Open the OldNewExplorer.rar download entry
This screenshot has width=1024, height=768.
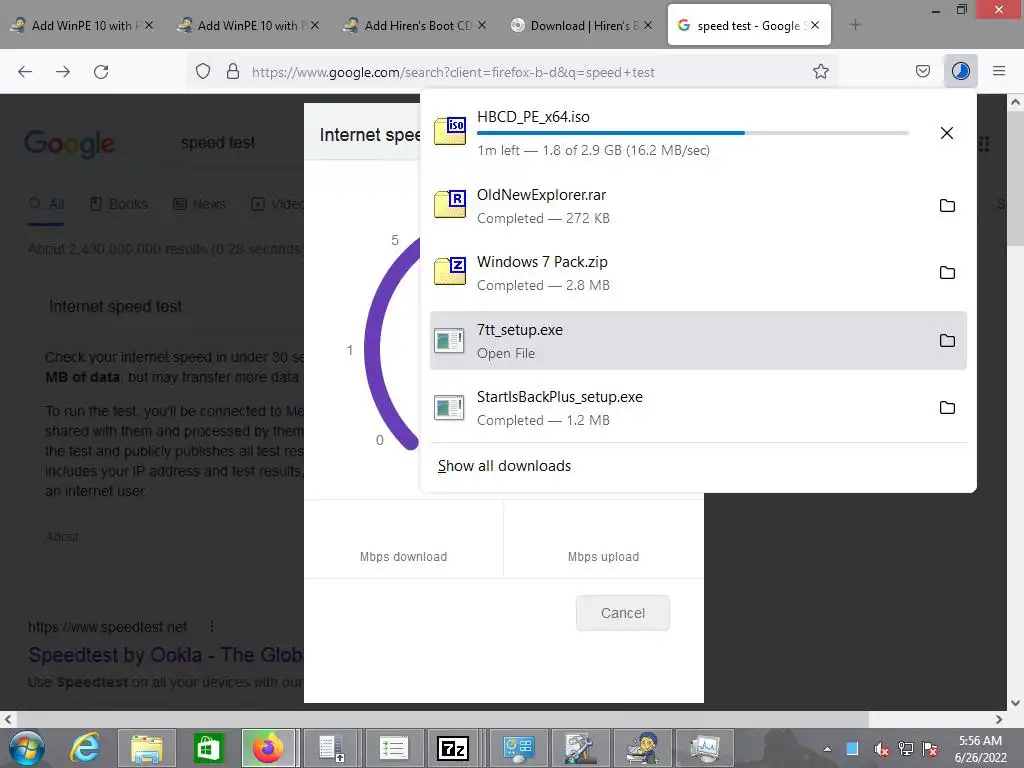pos(698,206)
